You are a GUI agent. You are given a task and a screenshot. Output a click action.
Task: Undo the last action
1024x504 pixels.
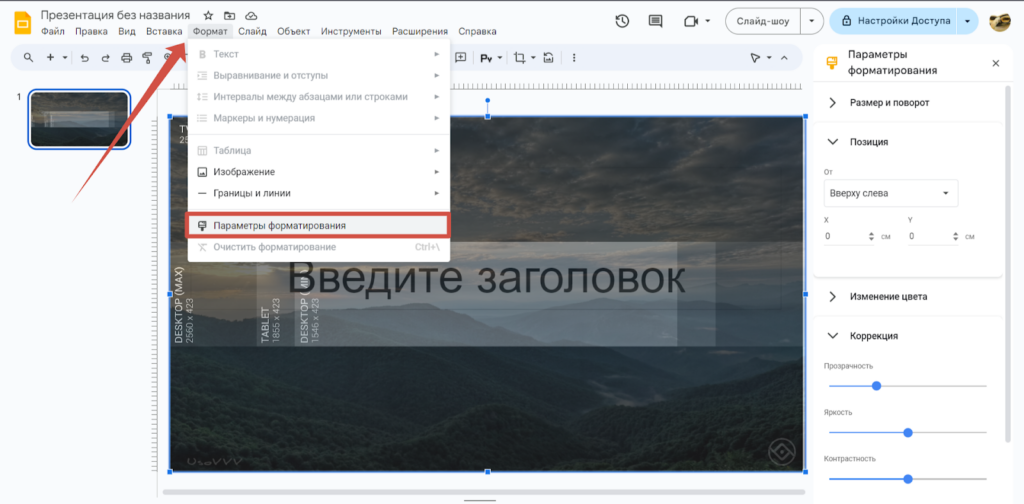(x=84, y=57)
